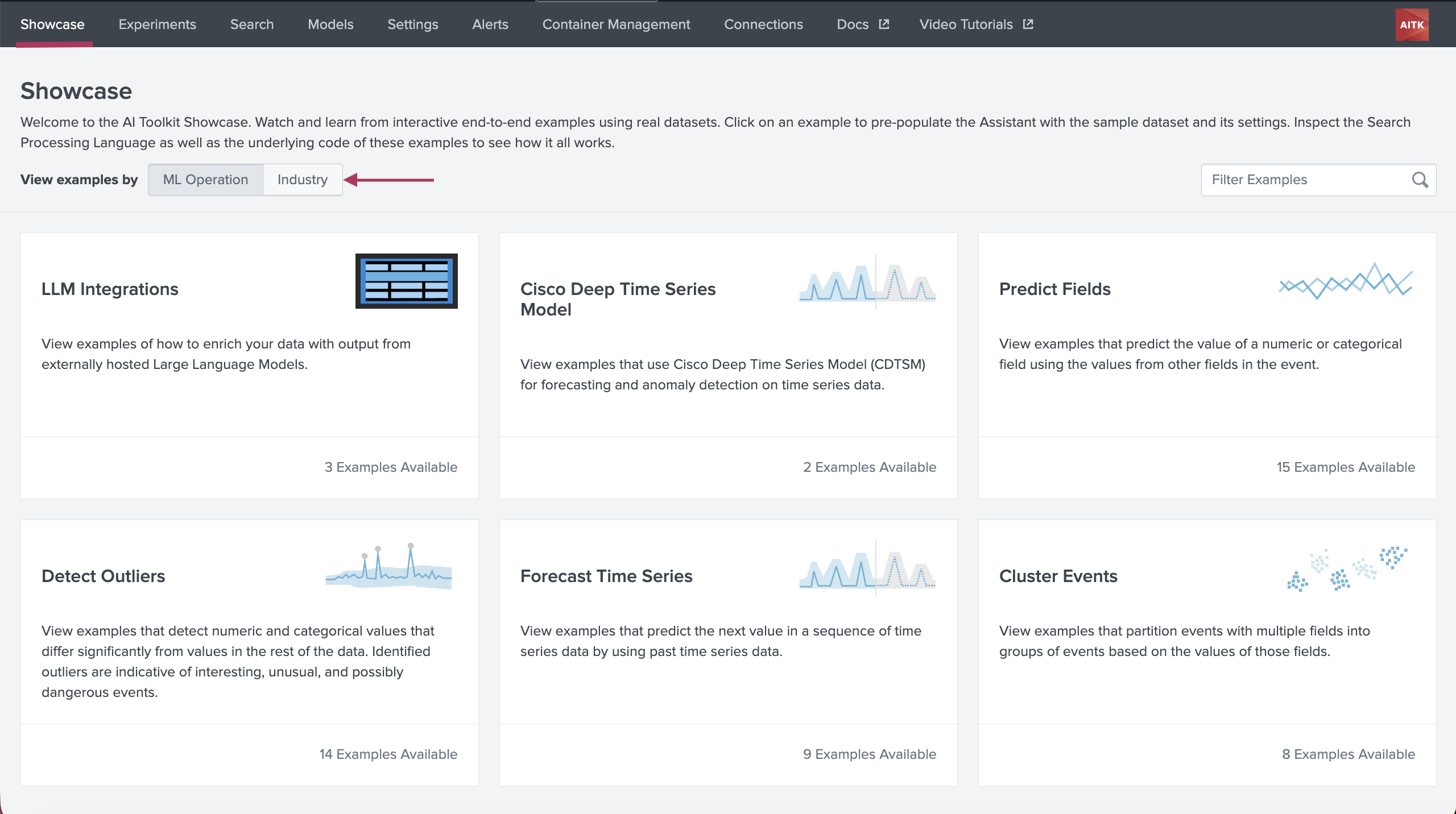The width and height of the screenshot is (1456, 814).
Task: Switch examples view to Industry
Action: click(303, 180)
